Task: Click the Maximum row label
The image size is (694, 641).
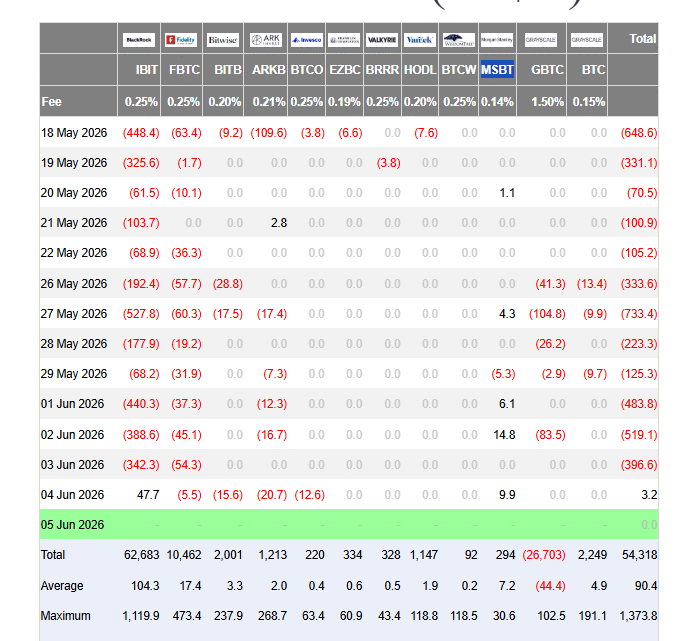Action: pyautogui.click(x=66, y=616)
